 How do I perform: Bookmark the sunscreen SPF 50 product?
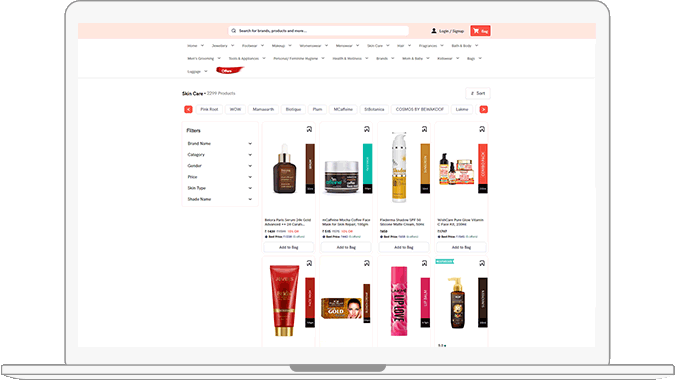tap(424, 129)
